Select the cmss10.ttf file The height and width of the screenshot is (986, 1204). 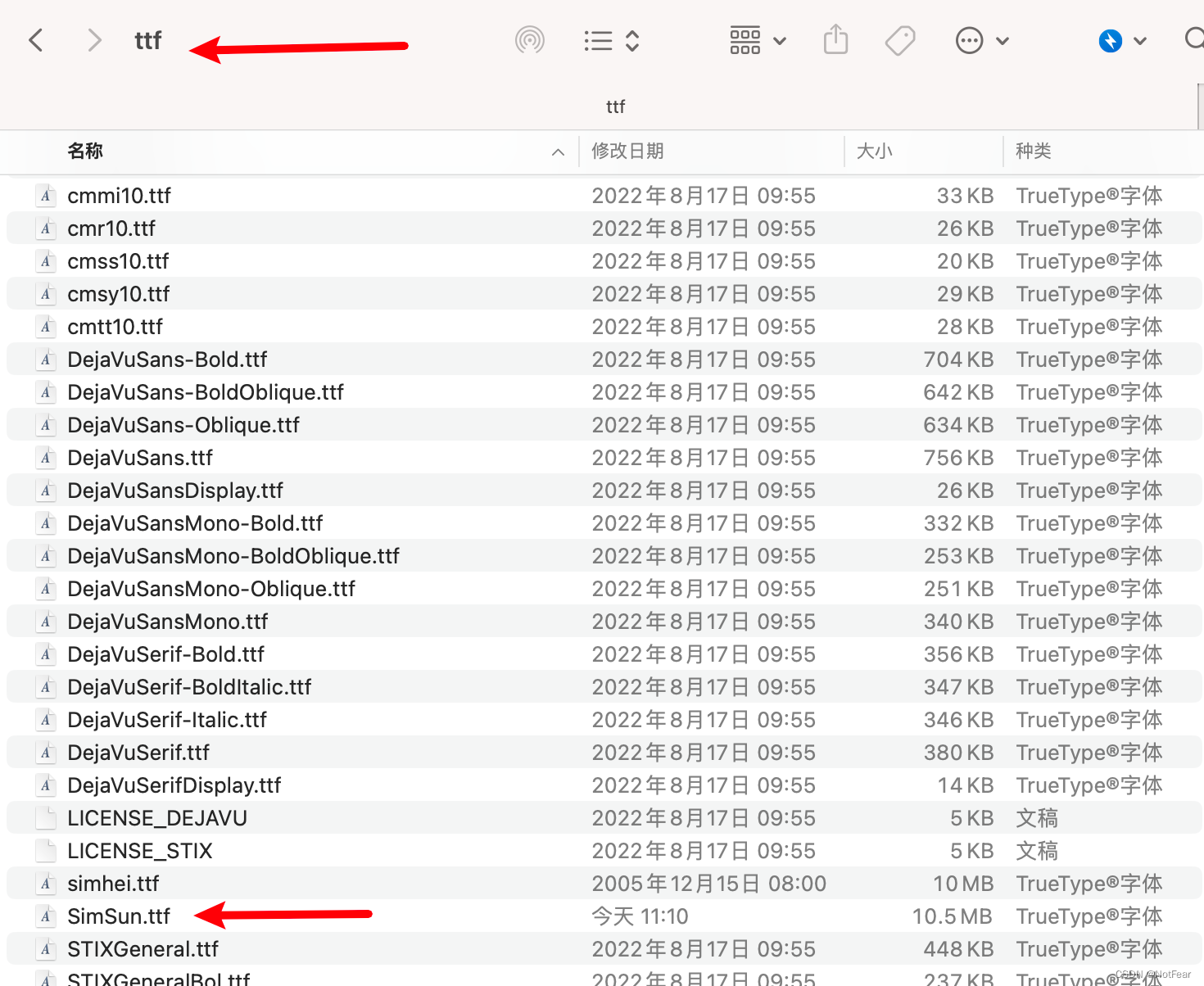coord(604,261)
